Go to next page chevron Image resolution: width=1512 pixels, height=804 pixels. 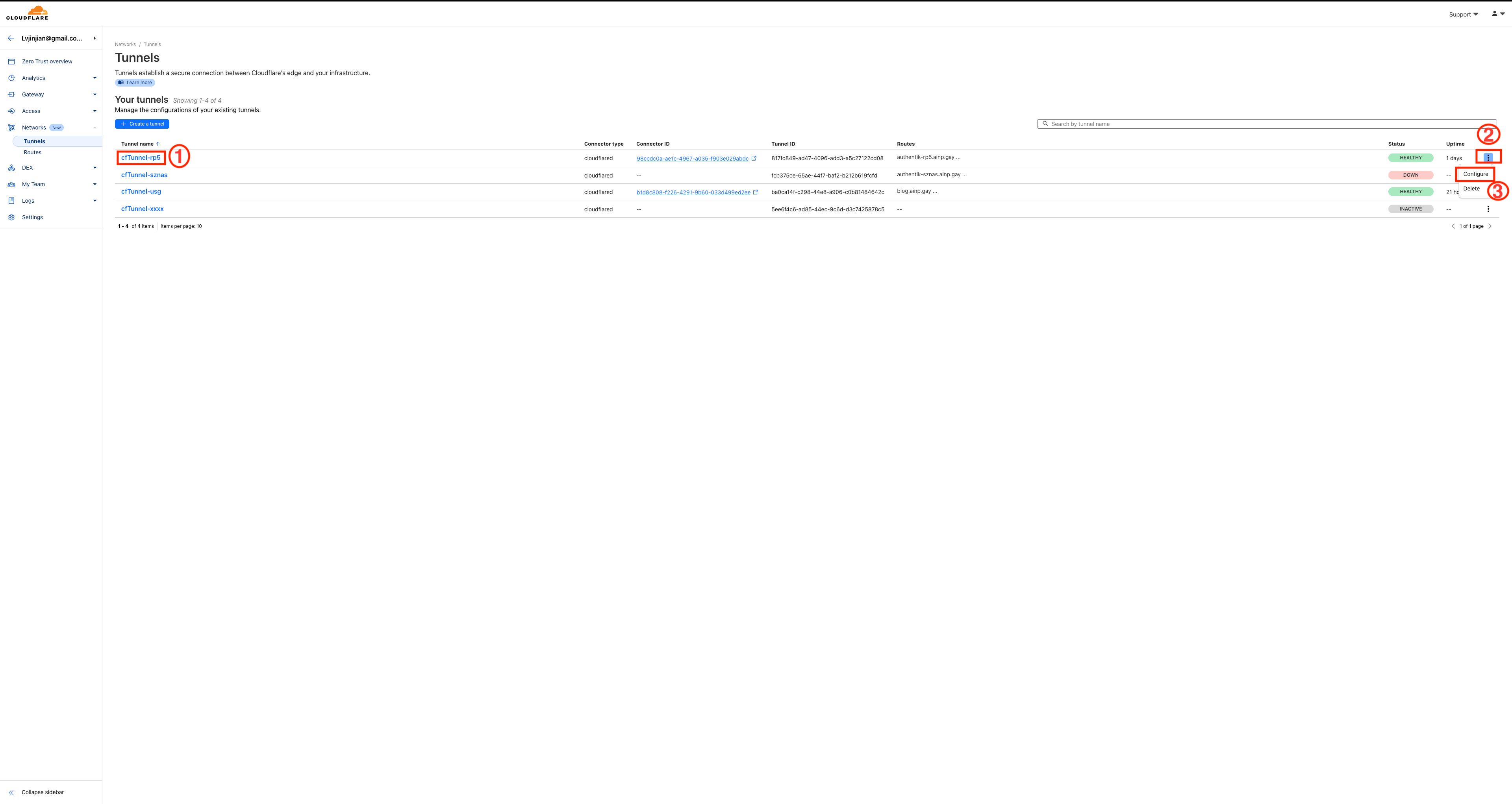click(x=1490, y=226)
